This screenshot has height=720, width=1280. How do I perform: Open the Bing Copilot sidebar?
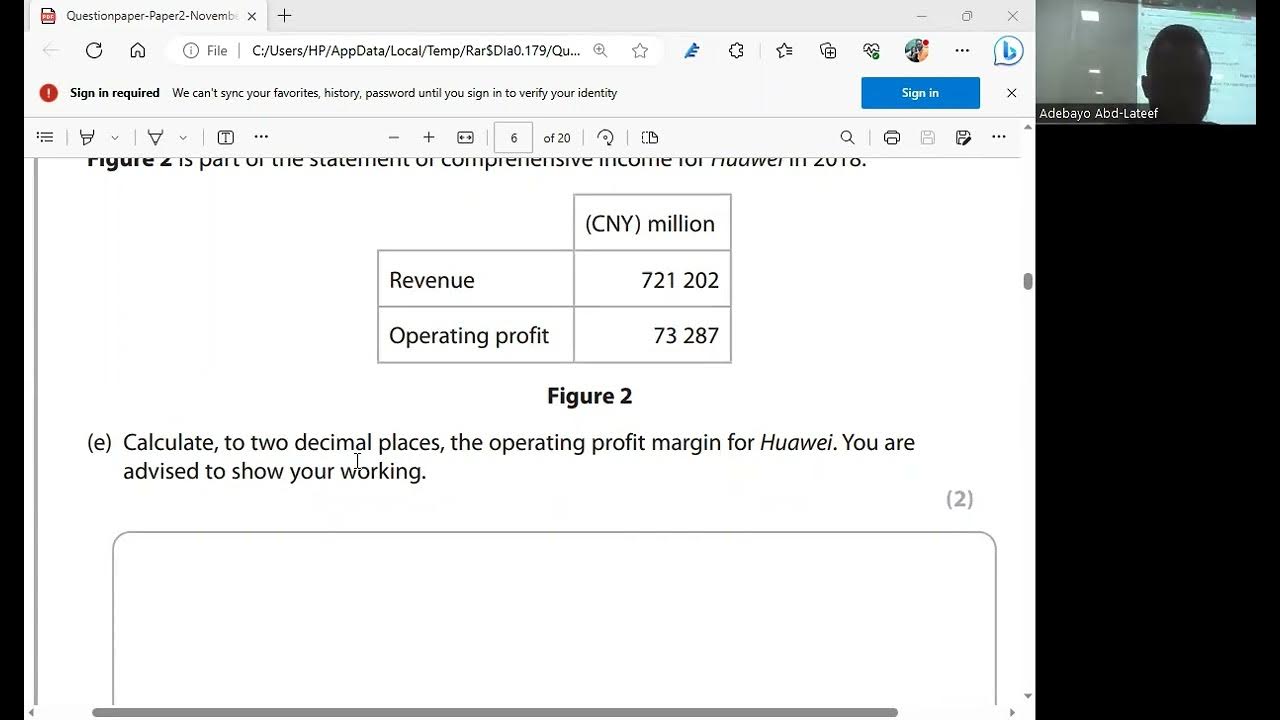click(x=1008, y=50)
